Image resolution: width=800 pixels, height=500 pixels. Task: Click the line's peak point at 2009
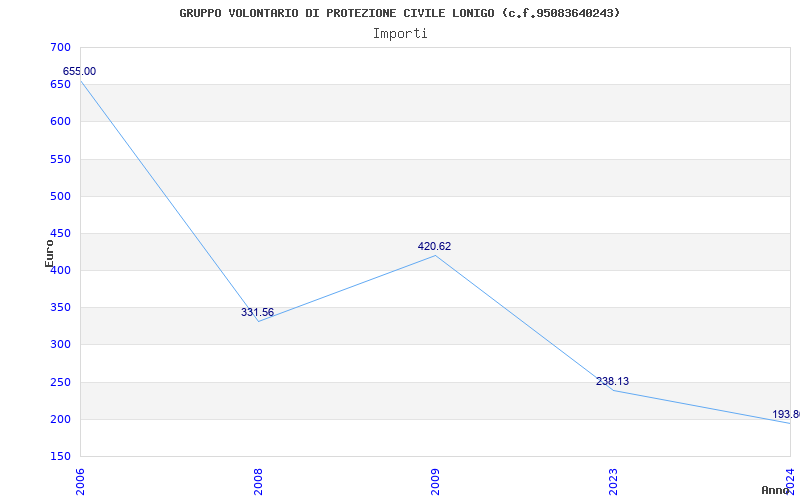point(435,255)
